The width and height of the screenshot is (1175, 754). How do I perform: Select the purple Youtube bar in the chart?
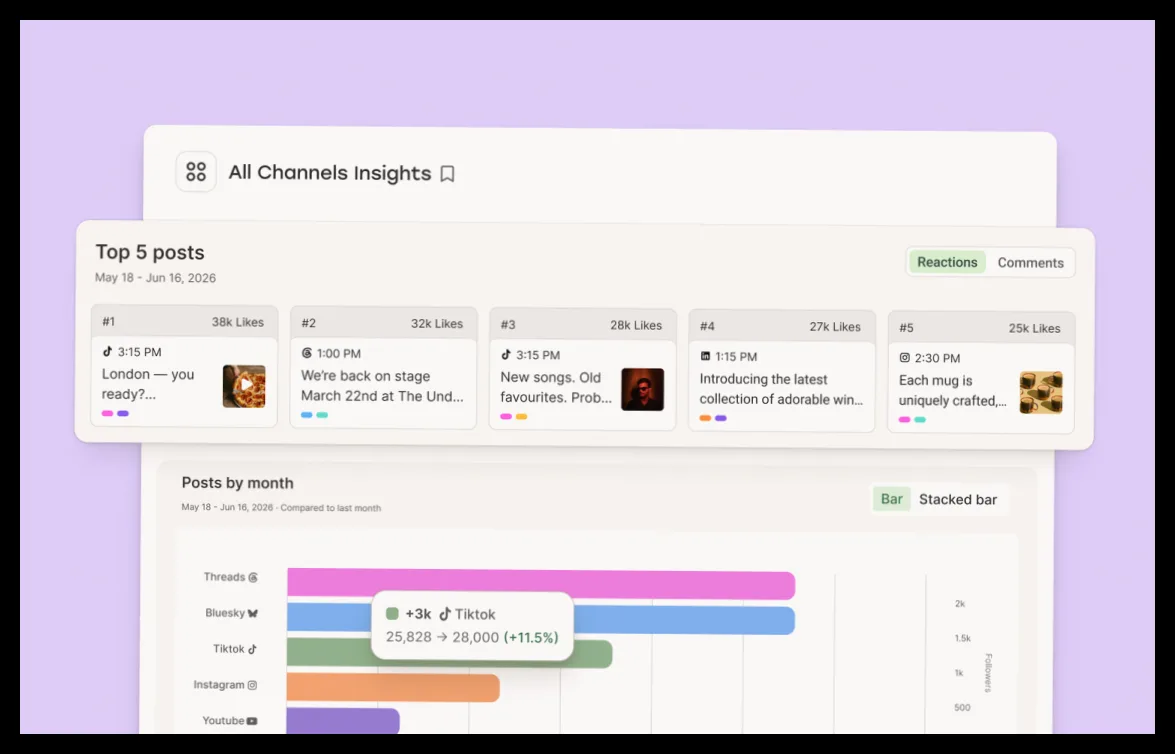343,721
